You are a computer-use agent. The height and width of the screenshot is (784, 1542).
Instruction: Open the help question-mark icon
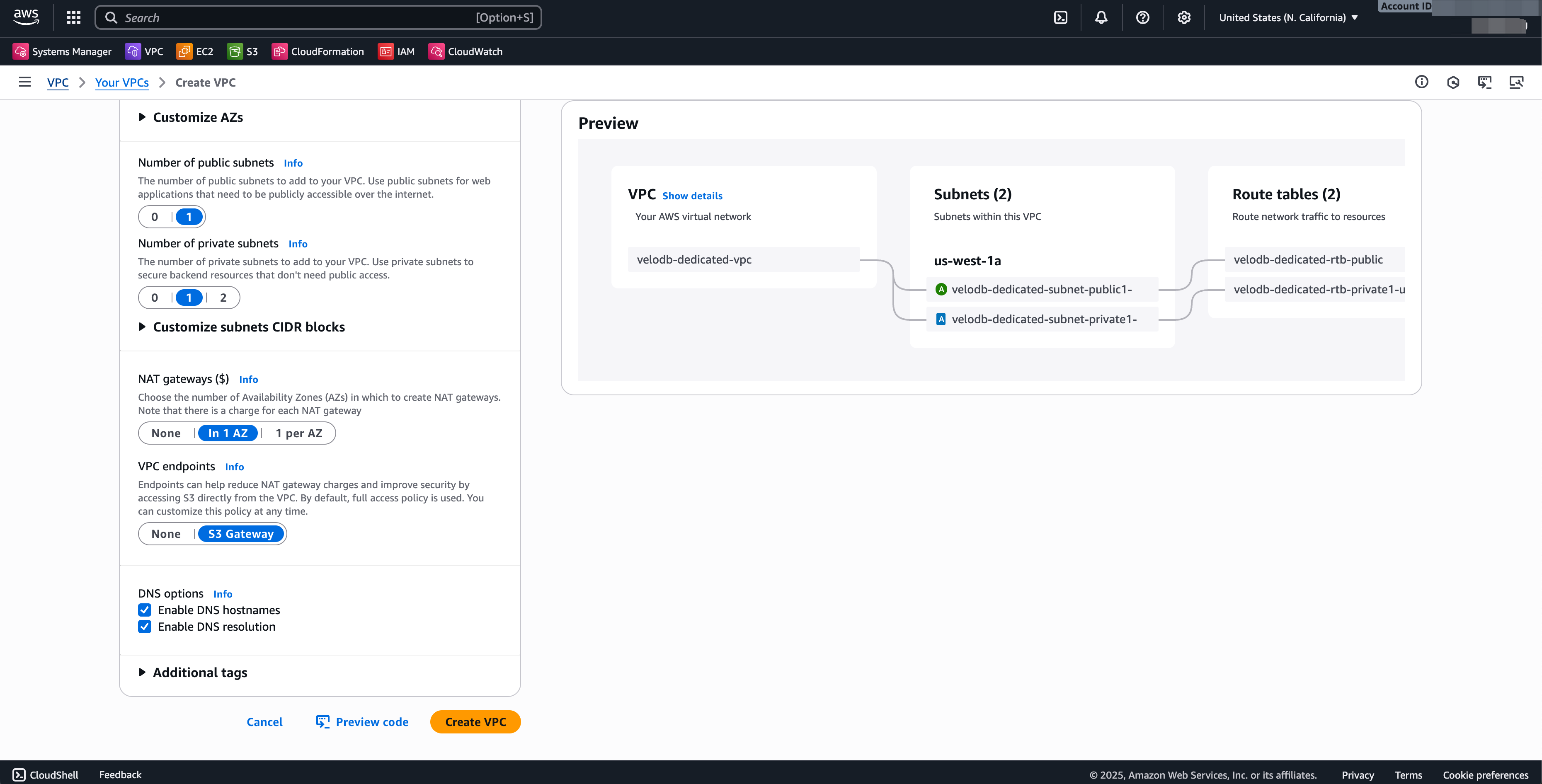(1142, 17)
